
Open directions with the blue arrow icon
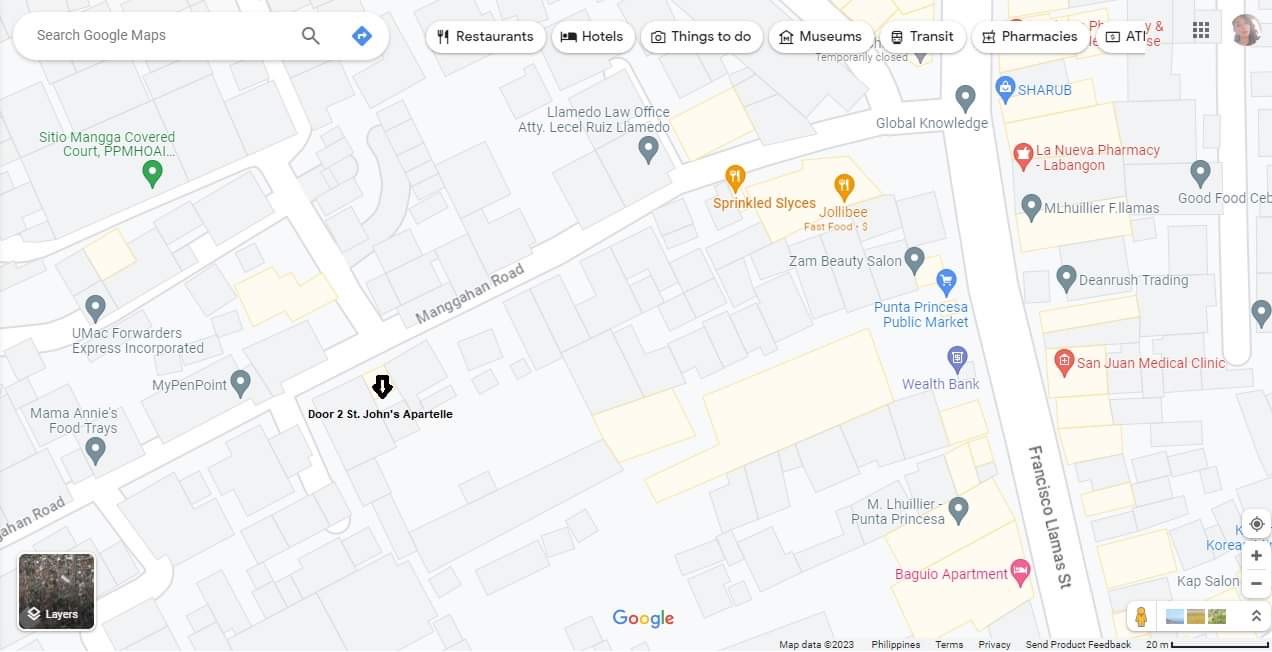[x=362, y=36]
